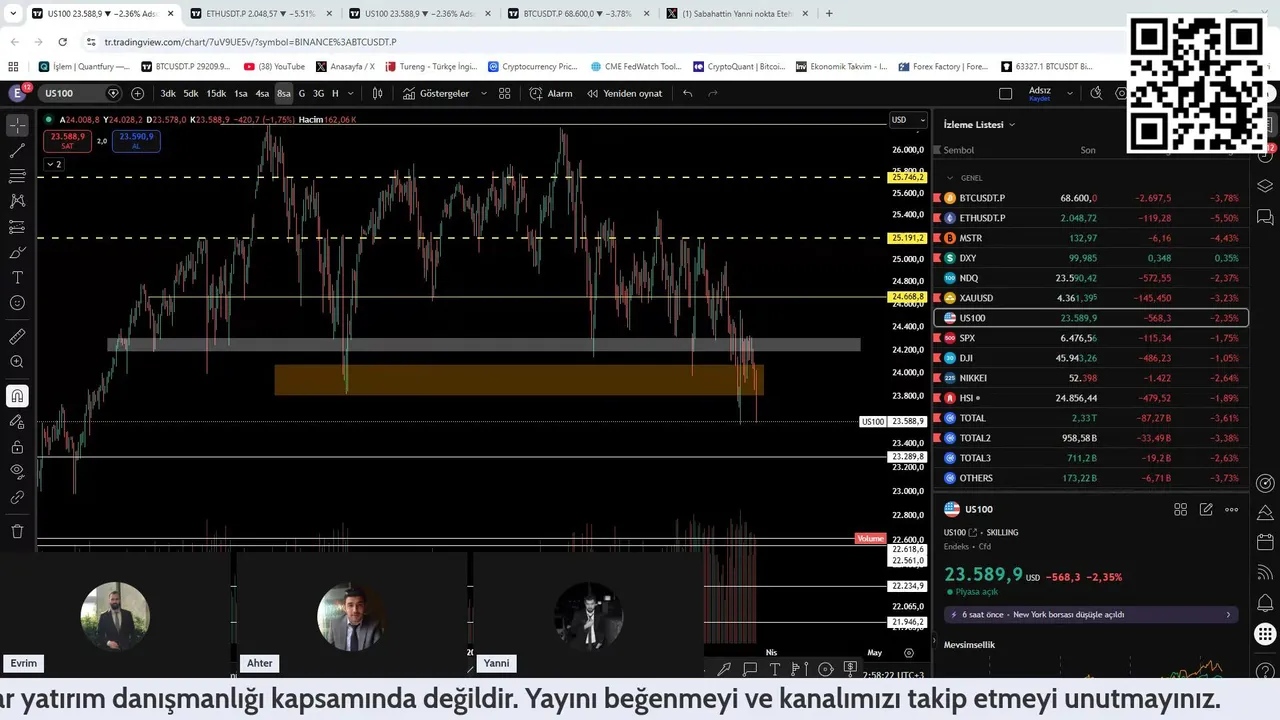Viewport: 1280px width, 720px height.
Task: Select the ruler measure tool
Action: click(x=17, y=337)
